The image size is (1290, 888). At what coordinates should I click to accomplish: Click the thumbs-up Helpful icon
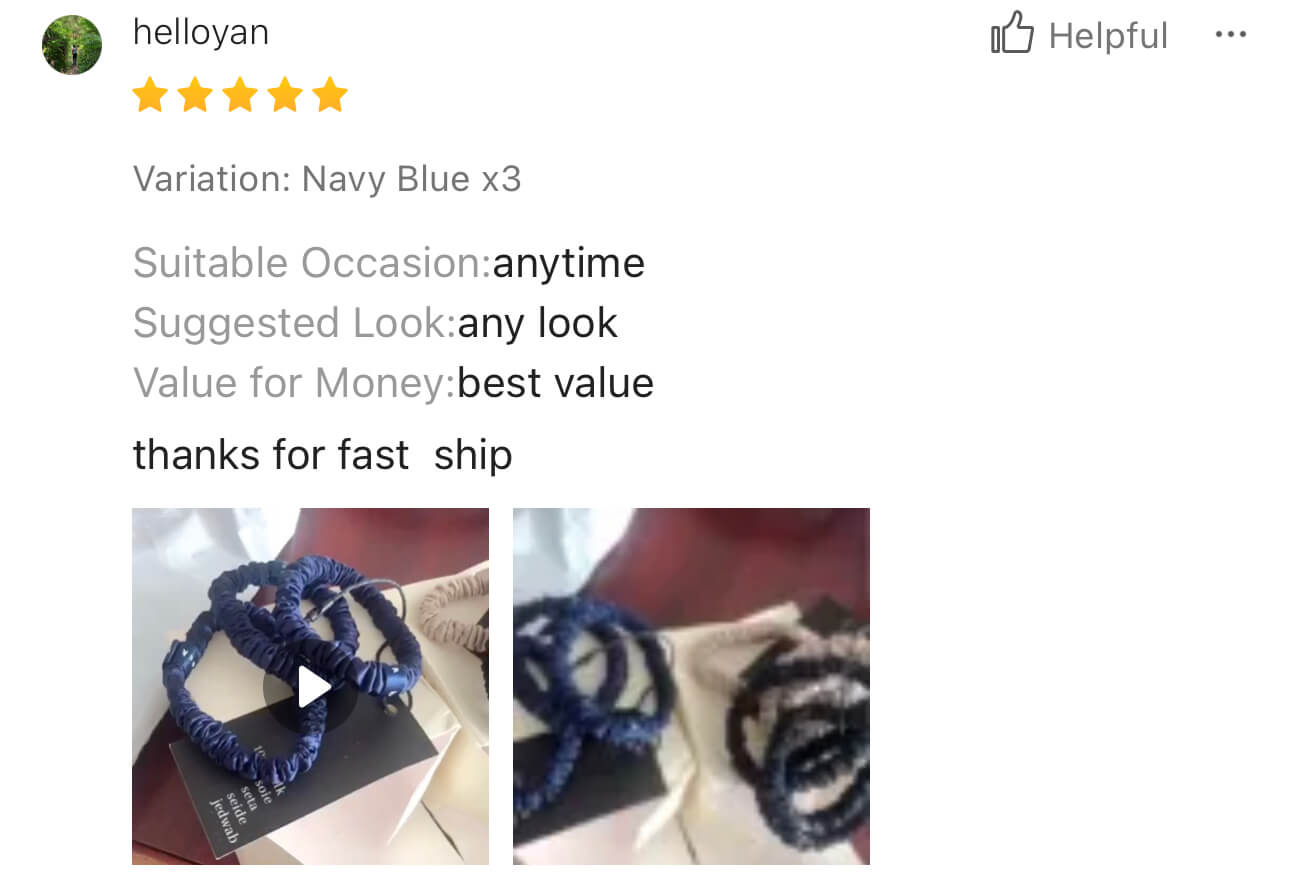[x=1012, y=33]
